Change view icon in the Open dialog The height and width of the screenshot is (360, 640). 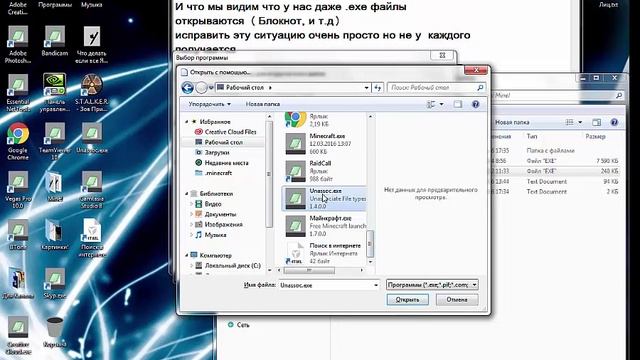(x=431, y=104)
